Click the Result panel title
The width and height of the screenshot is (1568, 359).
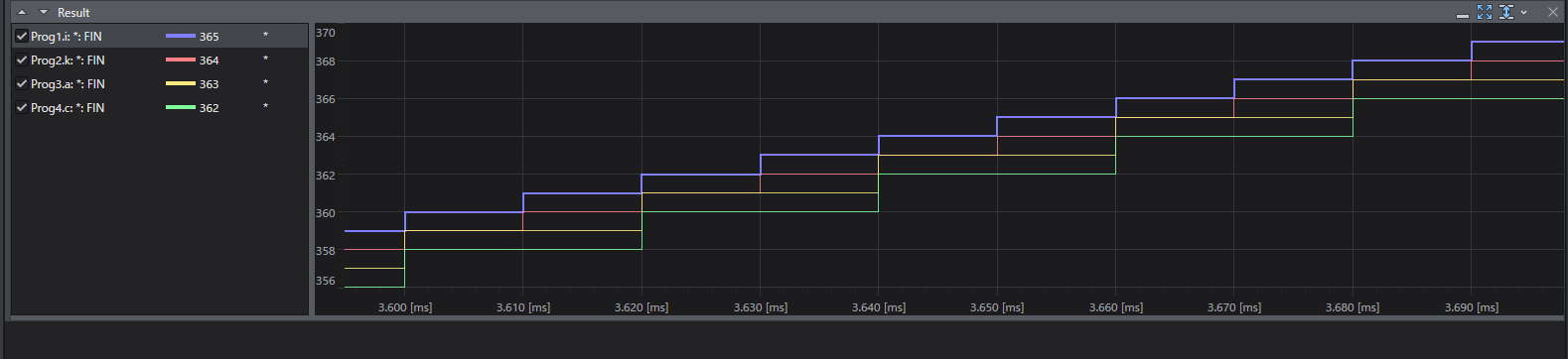(73, 13)
